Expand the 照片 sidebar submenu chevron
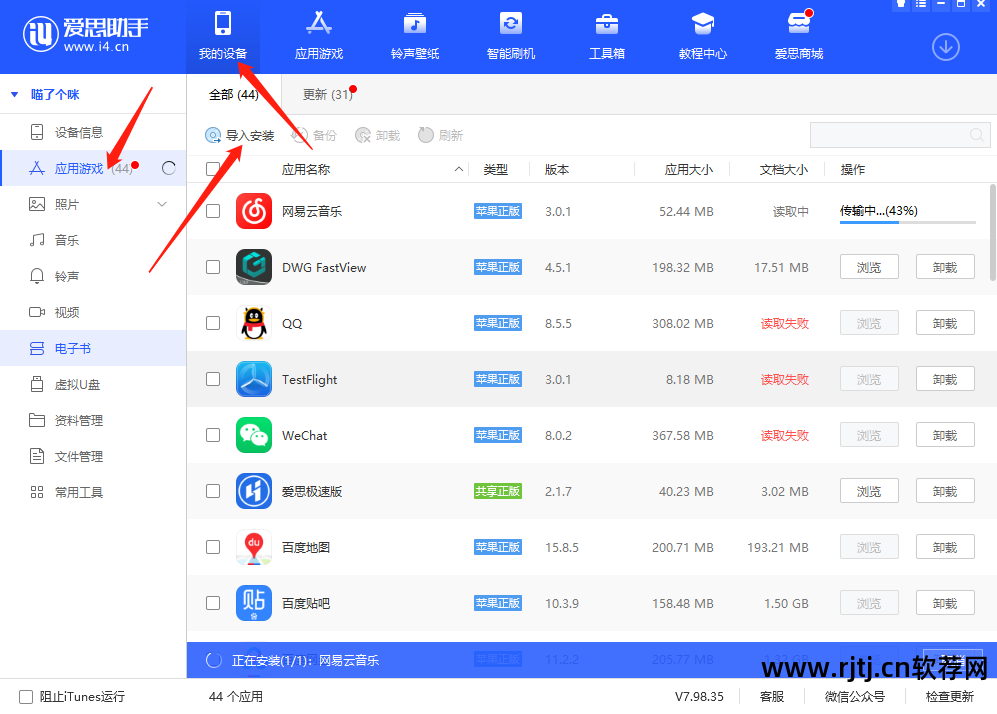The width and height of the screenshot is (997, 714). 162,204
